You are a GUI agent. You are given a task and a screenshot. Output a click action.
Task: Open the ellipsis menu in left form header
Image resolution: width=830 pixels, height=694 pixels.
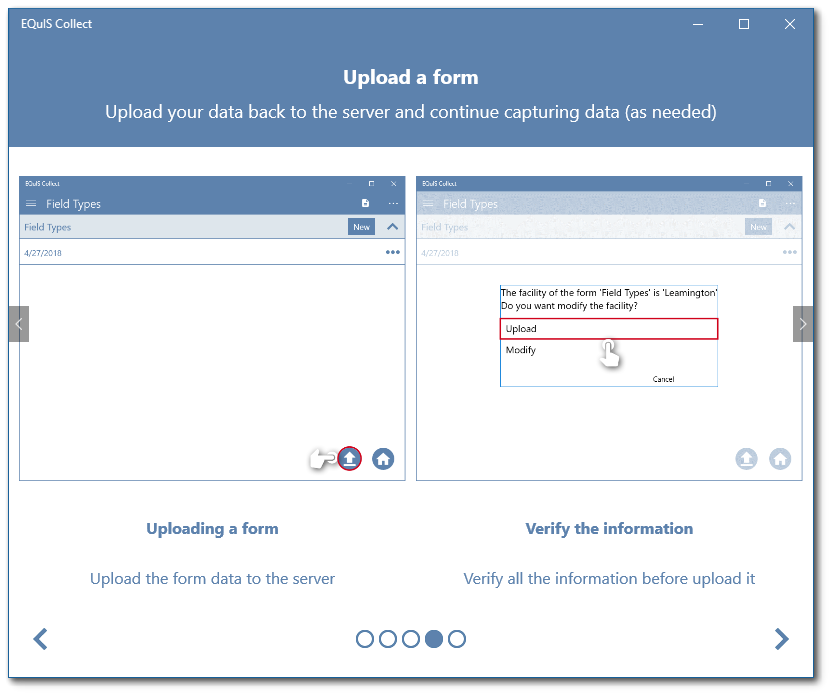[393, 203]
